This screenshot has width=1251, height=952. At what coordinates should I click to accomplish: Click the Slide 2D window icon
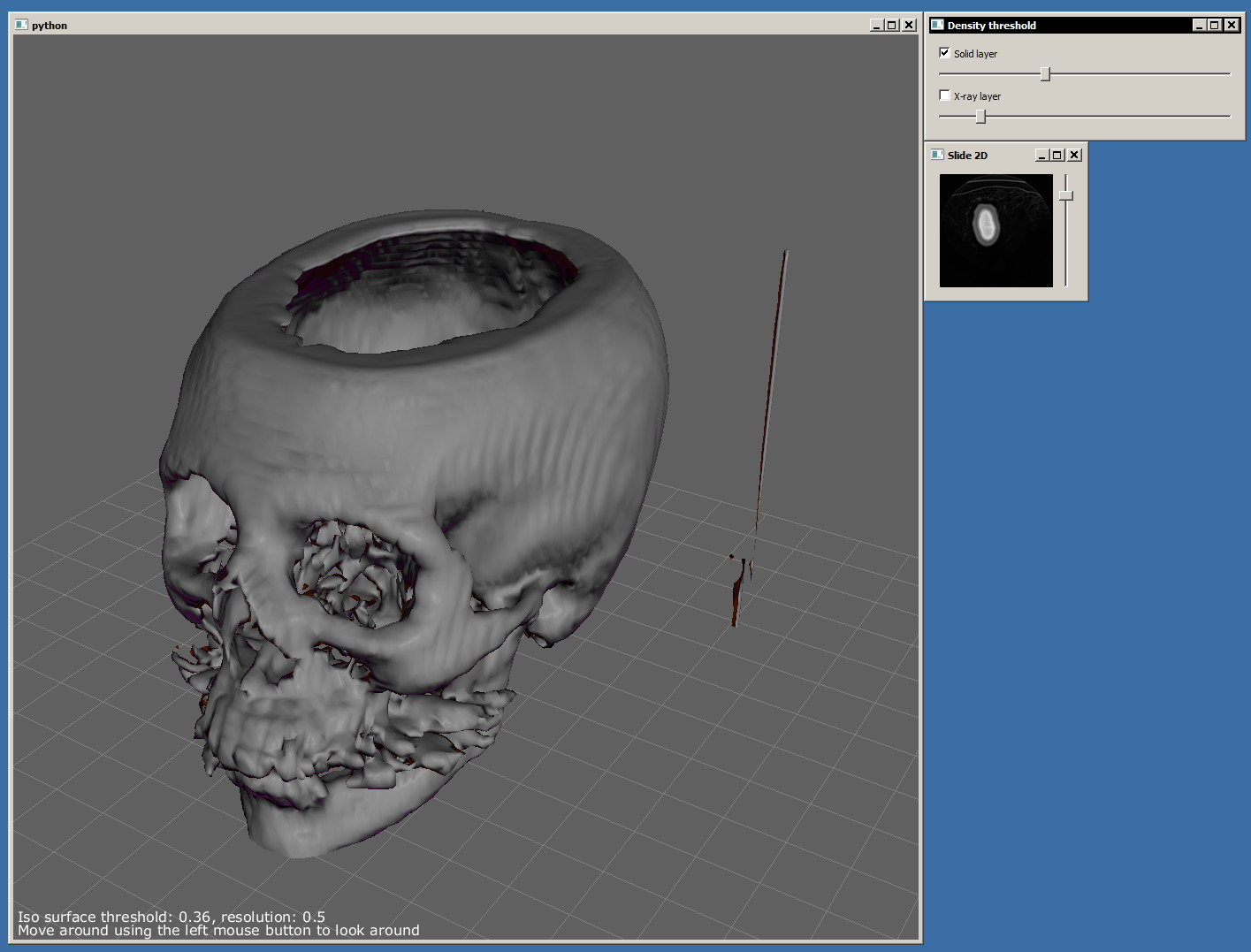937,155
